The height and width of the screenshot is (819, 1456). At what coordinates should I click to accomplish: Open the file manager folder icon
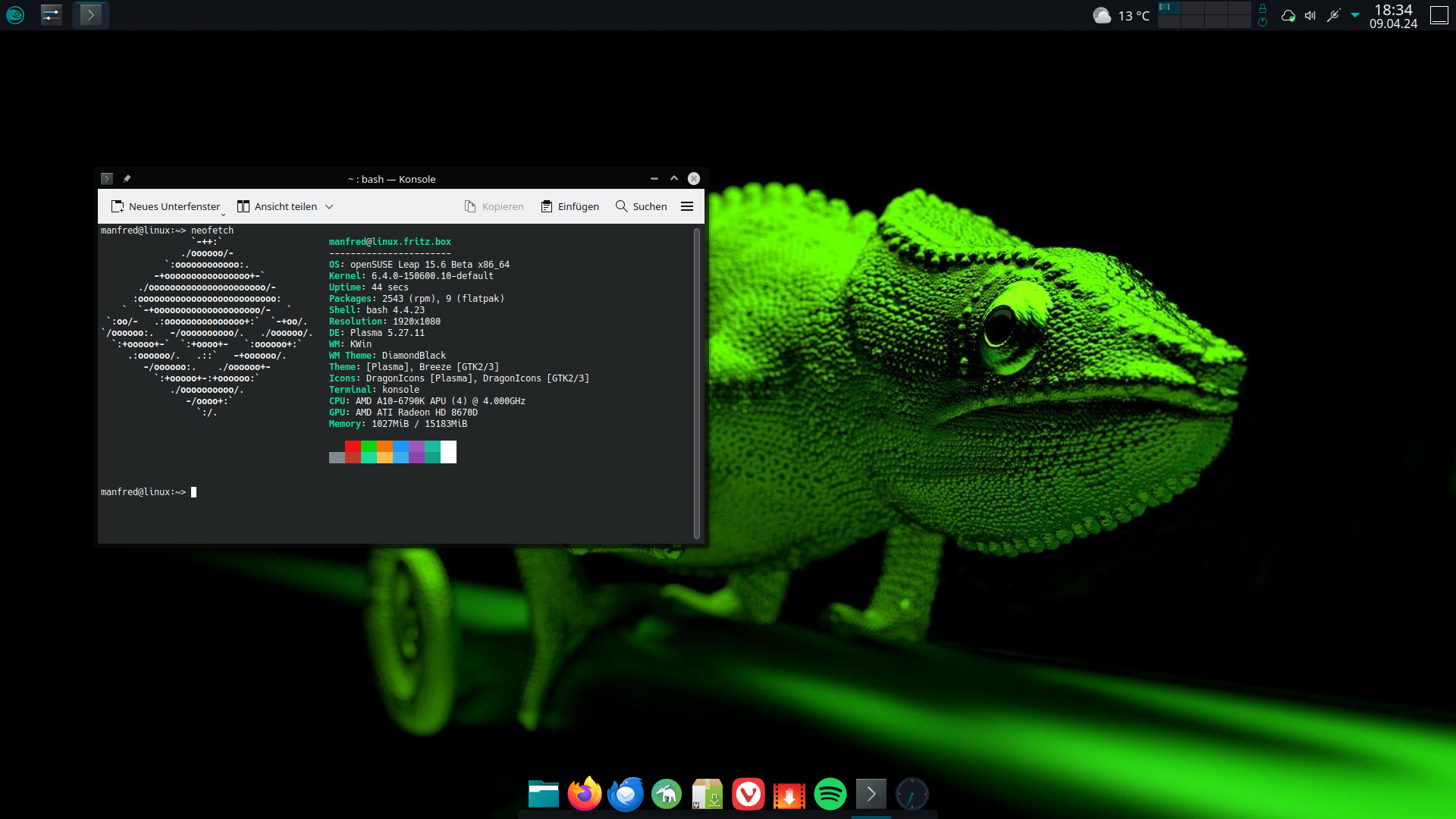(x=543, y=795)
